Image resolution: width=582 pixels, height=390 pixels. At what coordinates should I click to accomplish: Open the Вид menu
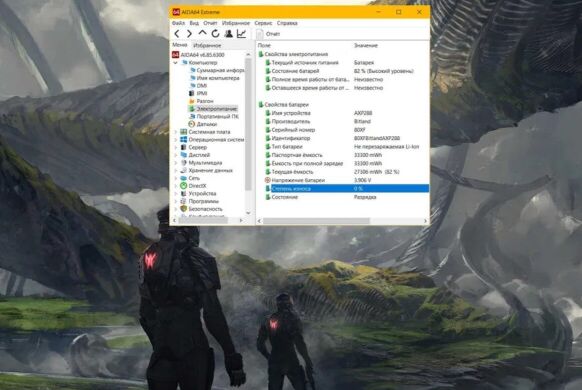pos(194,23)
